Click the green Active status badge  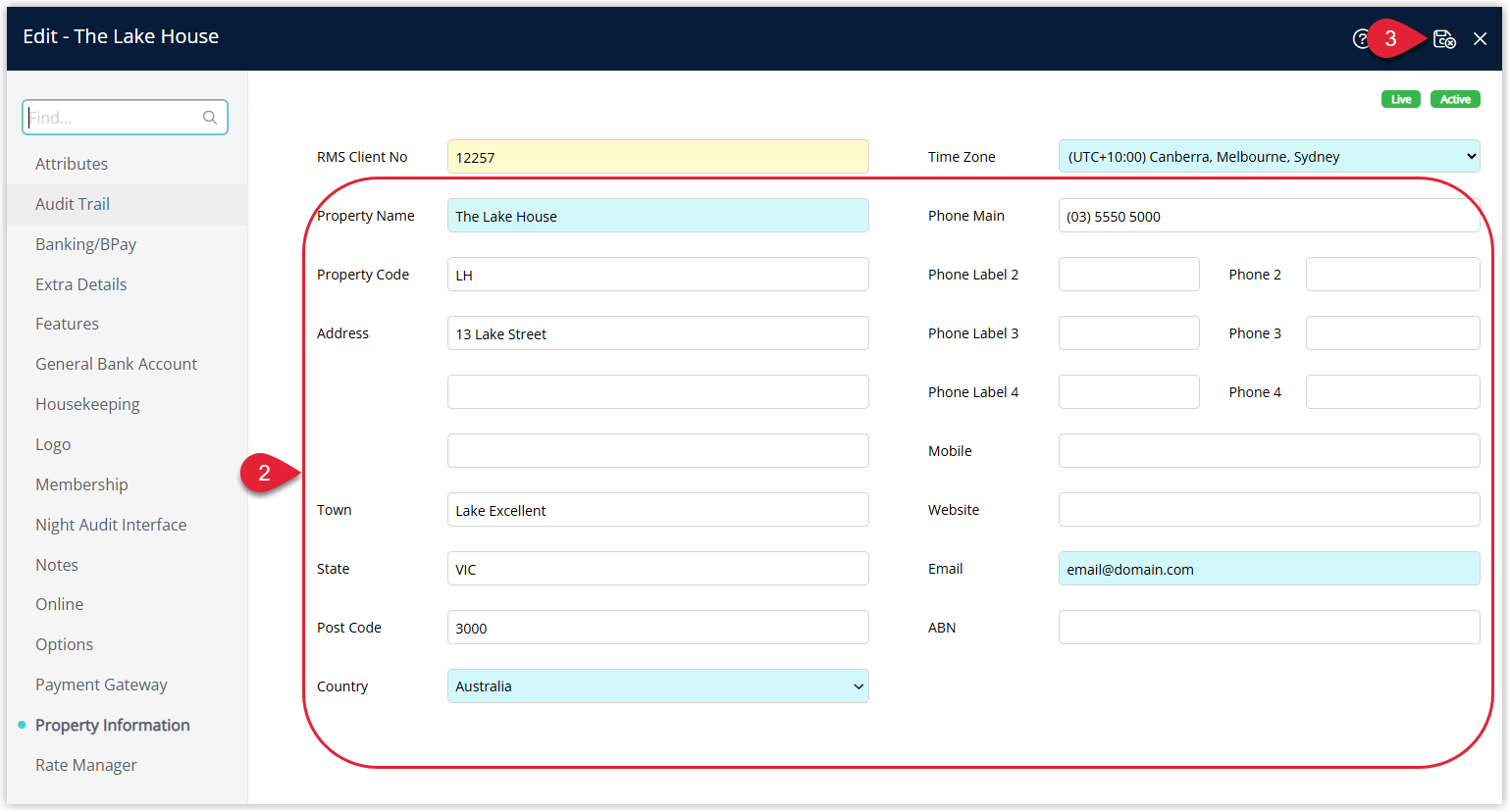pyautogui.click(x=1455, y=99)
